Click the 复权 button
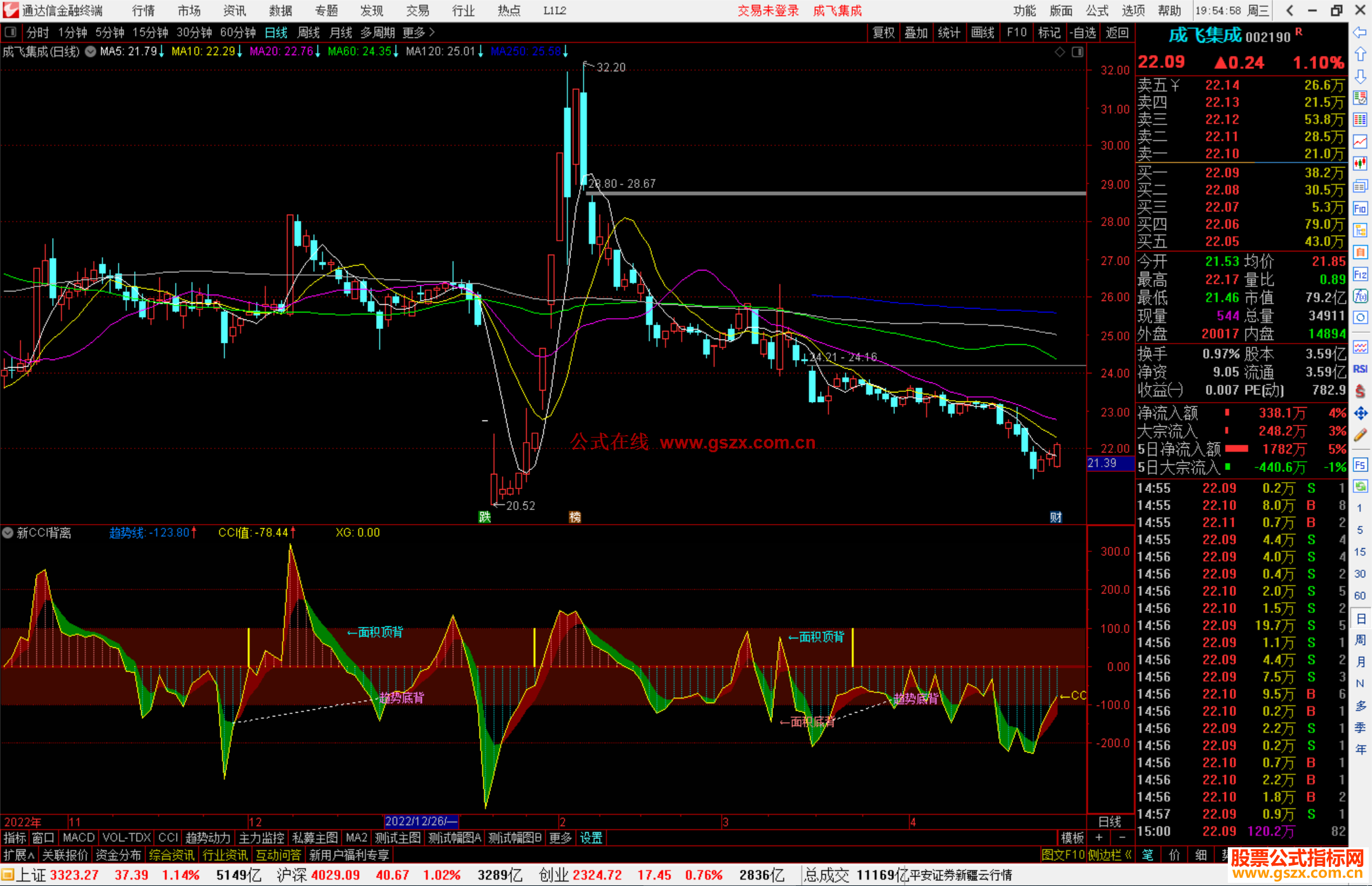 click(883, 32)
